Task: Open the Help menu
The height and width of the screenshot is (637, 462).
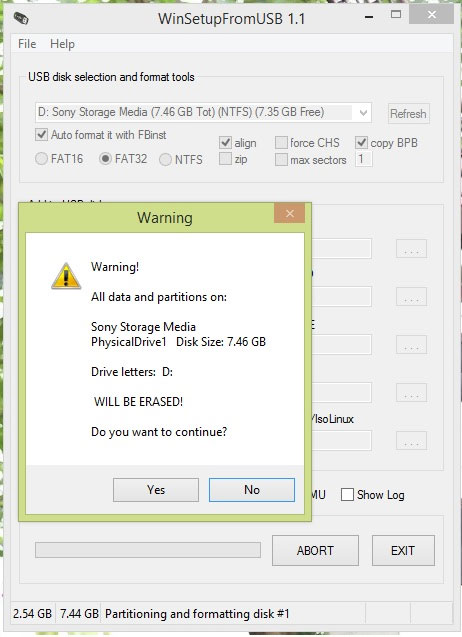Action: (62, 44)
